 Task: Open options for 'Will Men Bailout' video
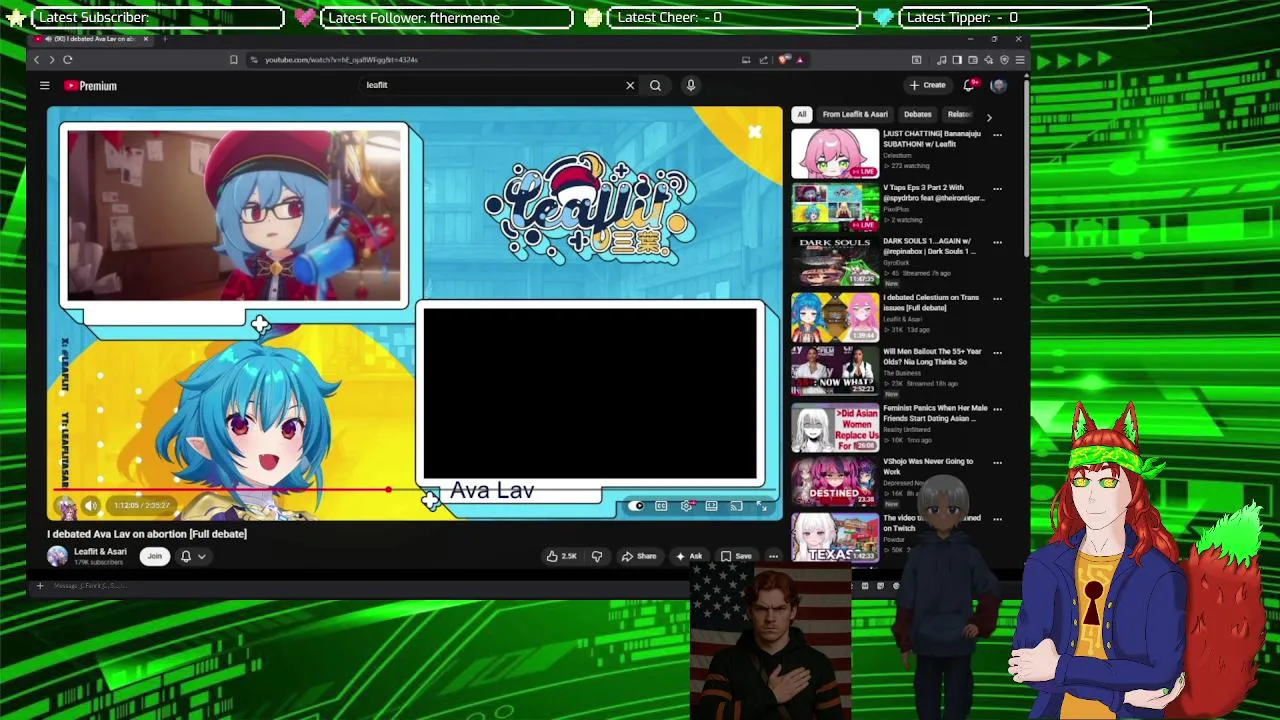click(997, 352)
